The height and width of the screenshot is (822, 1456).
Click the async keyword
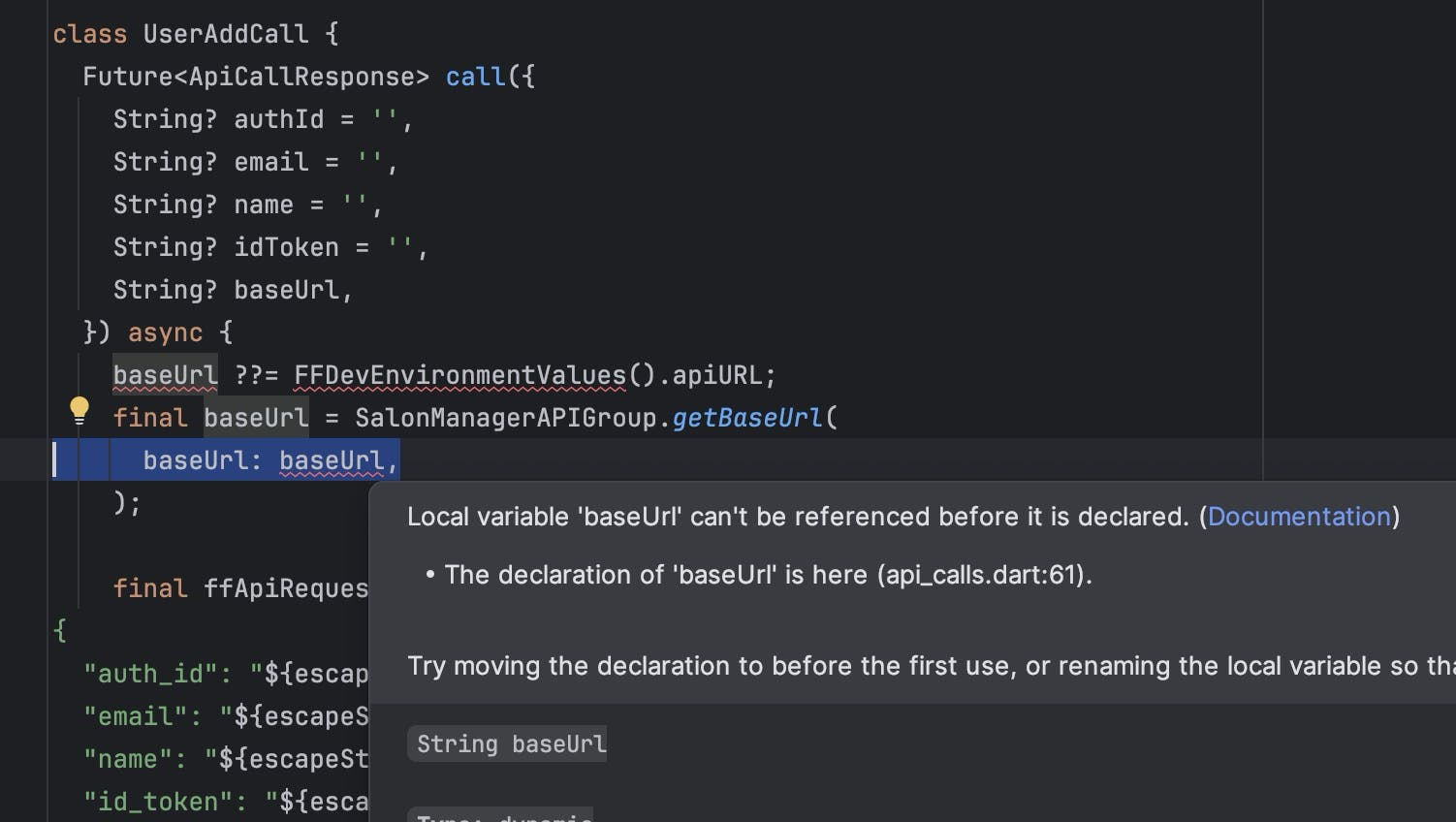165,332
